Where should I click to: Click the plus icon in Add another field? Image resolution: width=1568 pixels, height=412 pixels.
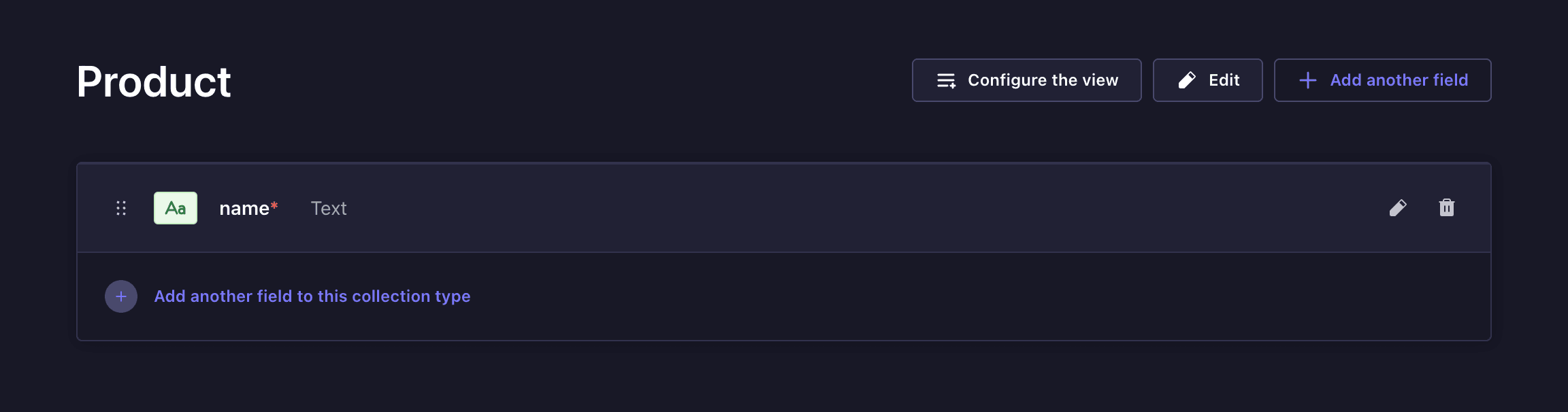click(1308, 80)
